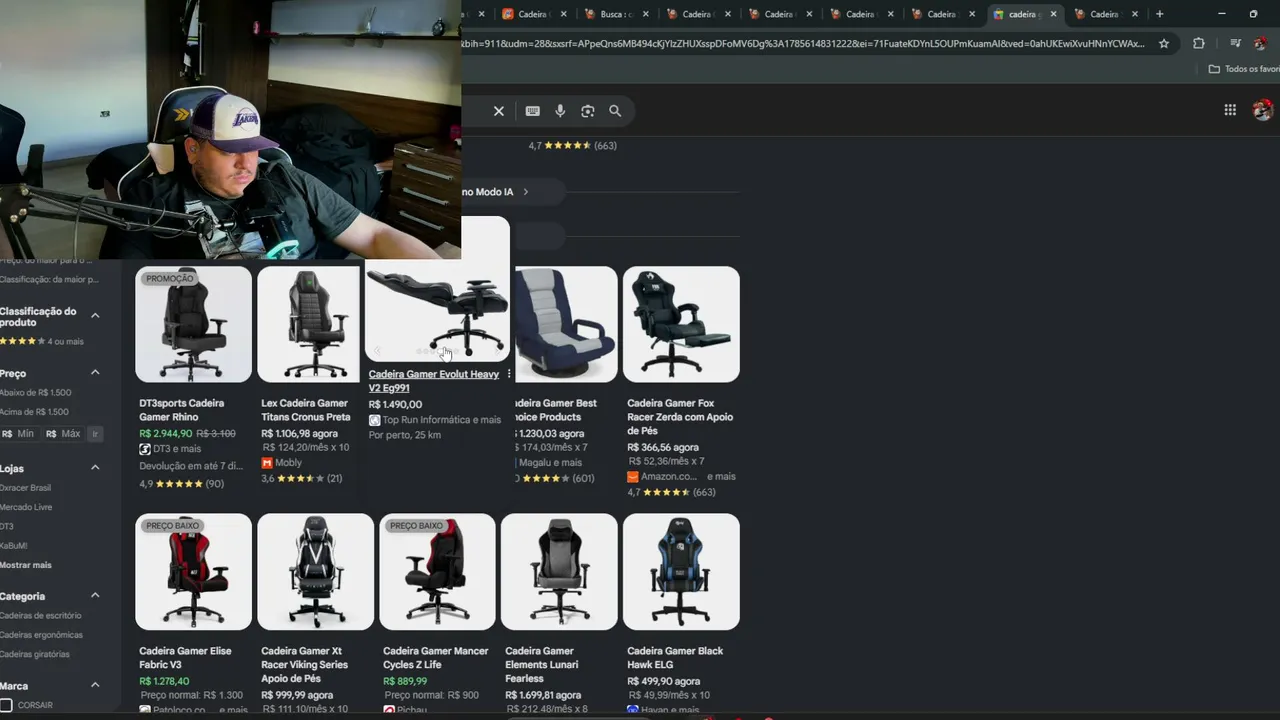Open Cadeira Gamer Black Hawk ELG image
The width and height of the screenshot is (1280, 720).
click(x=681, y=572)
